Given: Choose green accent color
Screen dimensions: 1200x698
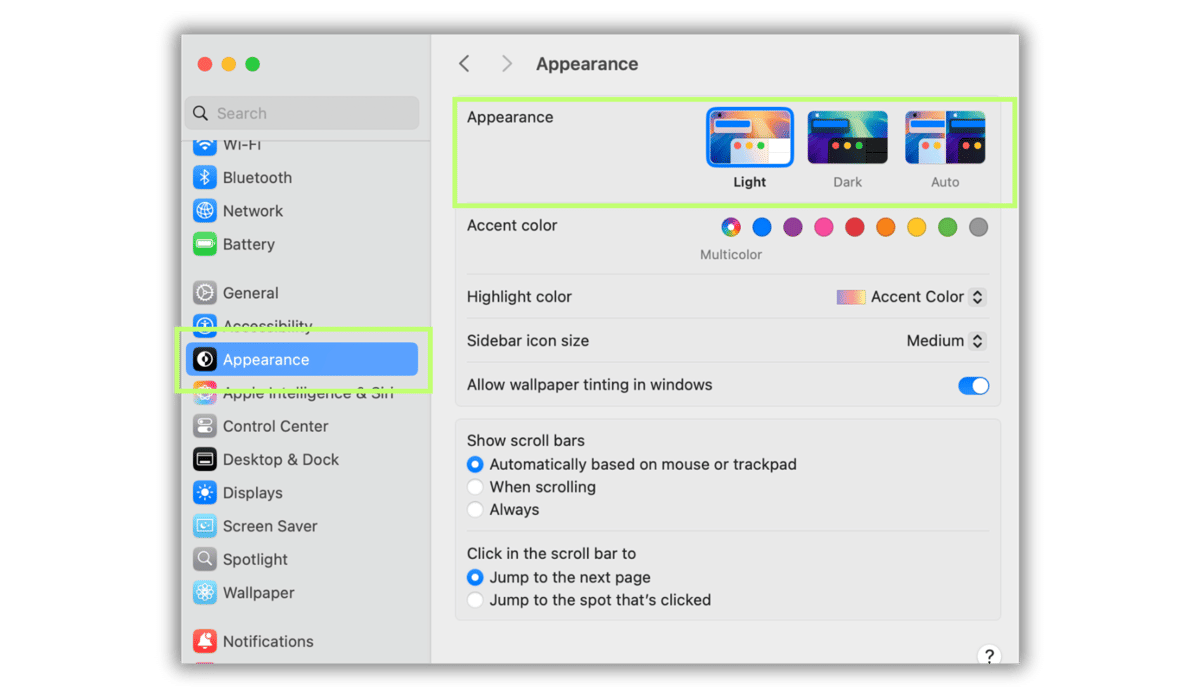Looking at the screenshot, I should click(x=948, y=228).
